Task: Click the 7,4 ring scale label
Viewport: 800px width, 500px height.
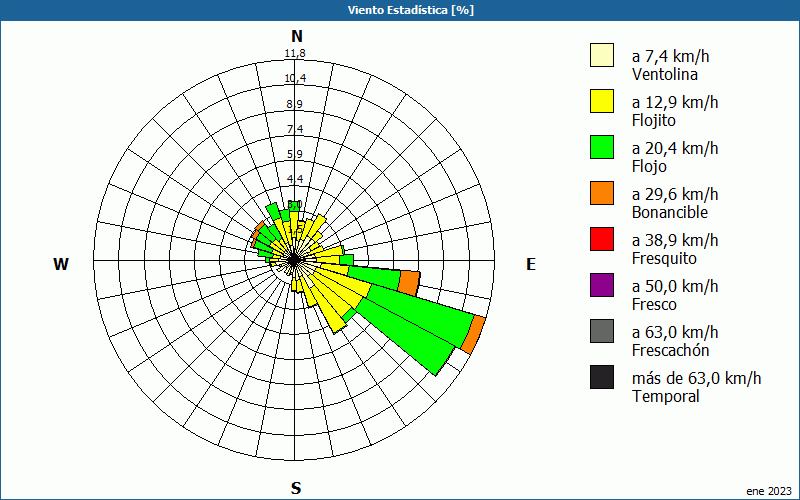Action: (x=294, y=129)
